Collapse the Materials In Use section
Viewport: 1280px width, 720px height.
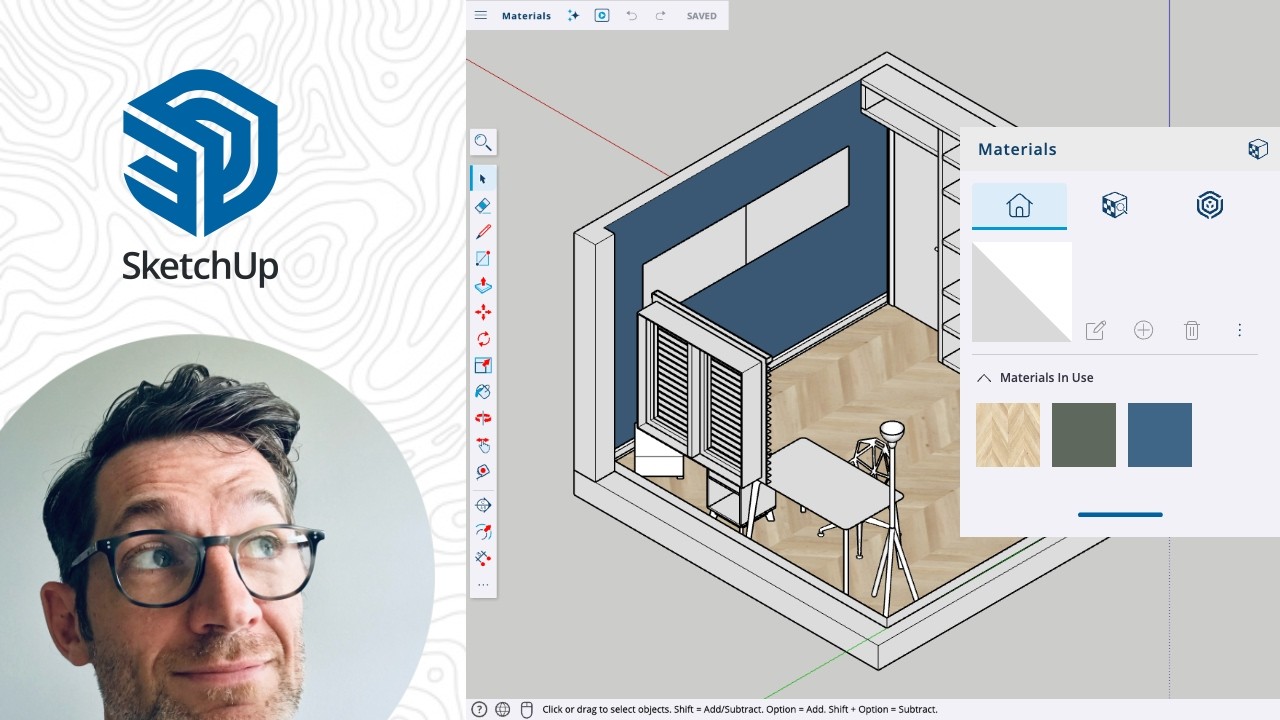click(984, 378)
